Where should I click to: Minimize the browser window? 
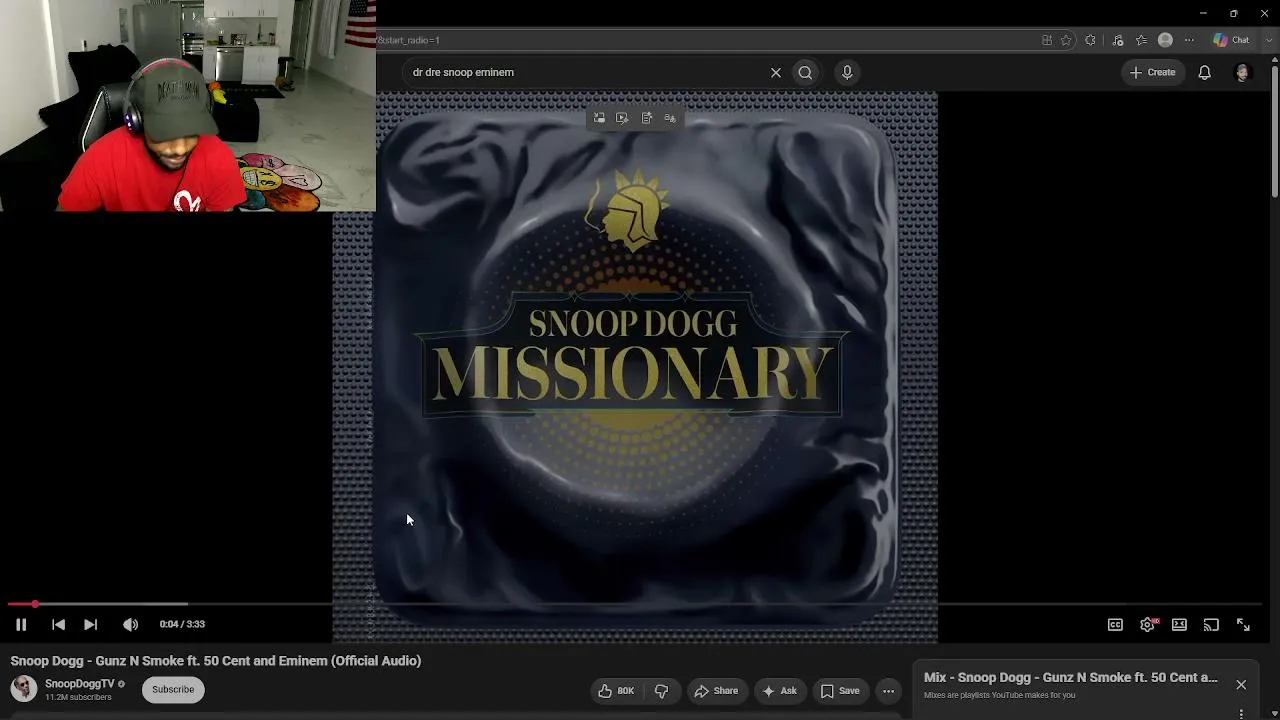(1203, 13)
